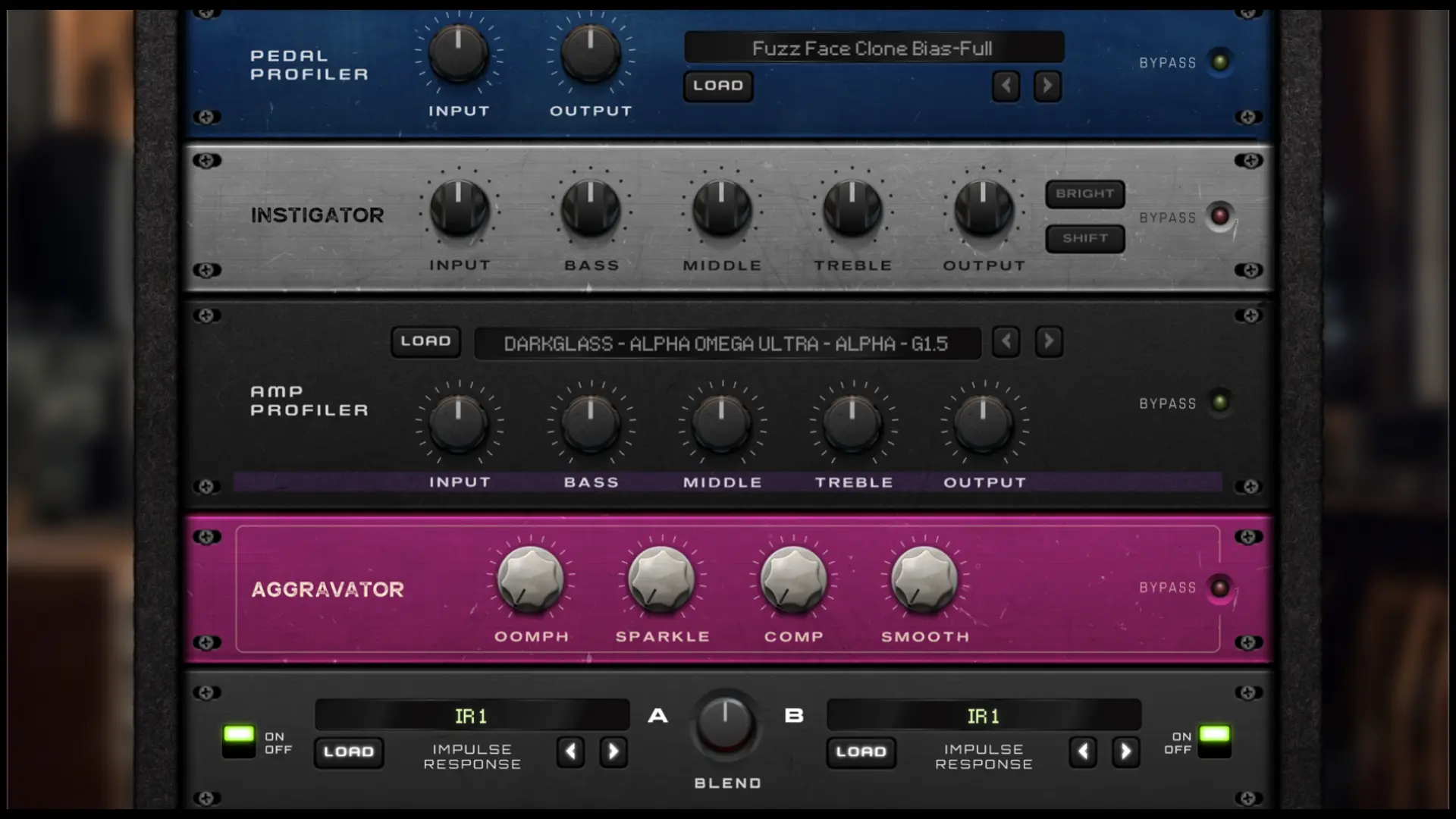
Task: Open Fuzz Face Clone Bias-Full preset display
Action: coord(874,49)
